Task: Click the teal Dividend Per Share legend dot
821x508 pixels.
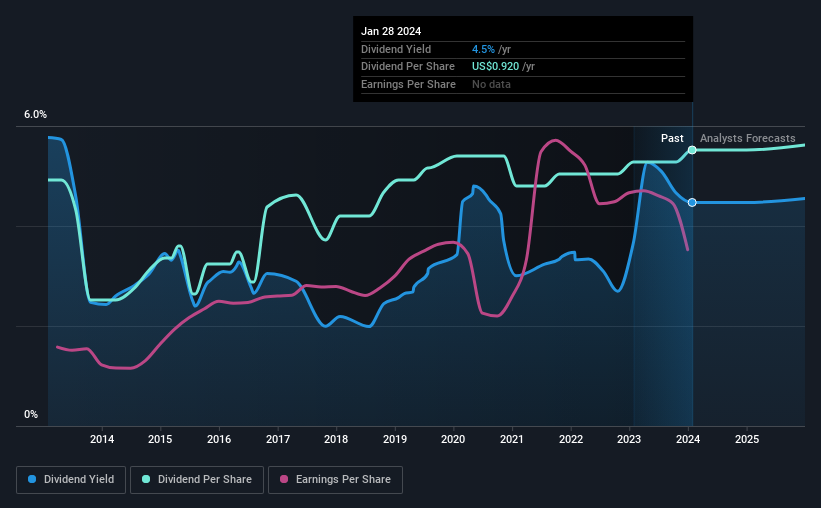Action: coord(146,479)
